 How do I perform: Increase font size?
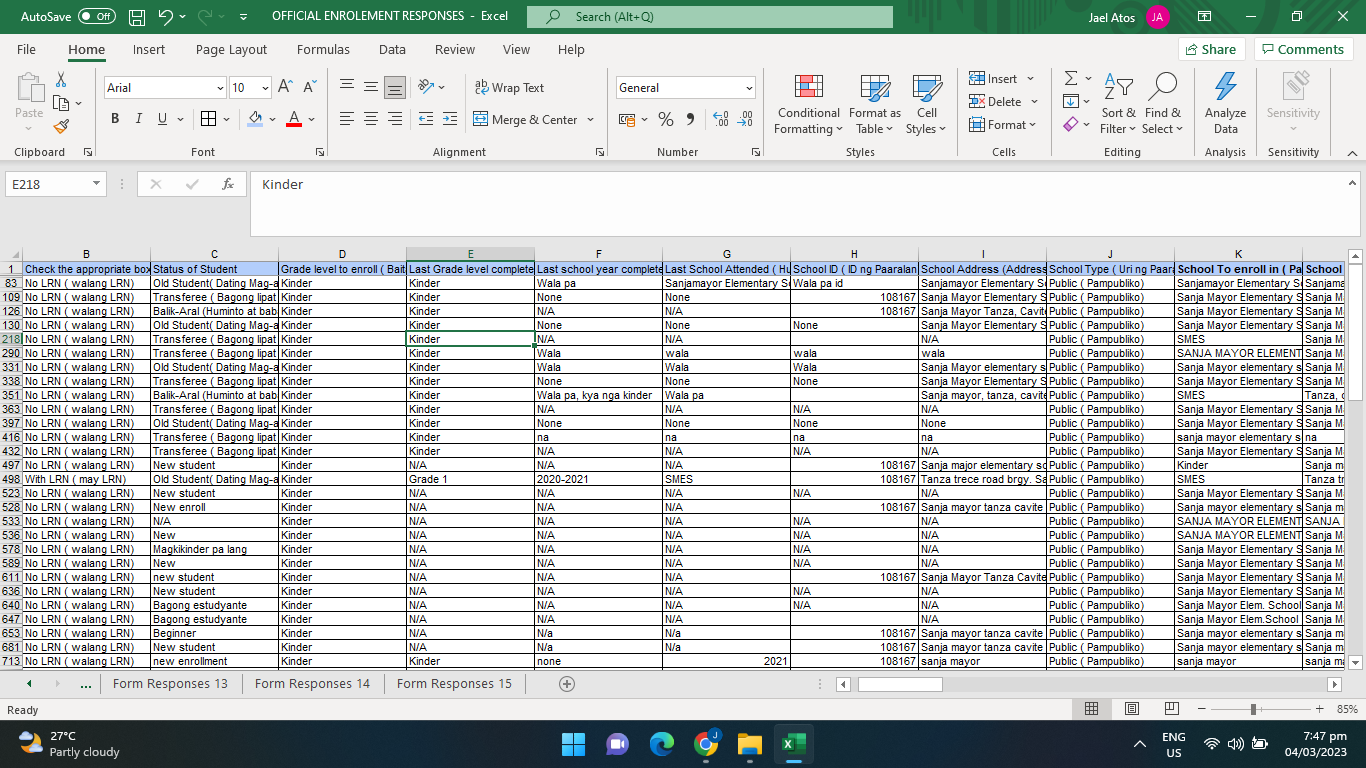[x=285, y=87]
